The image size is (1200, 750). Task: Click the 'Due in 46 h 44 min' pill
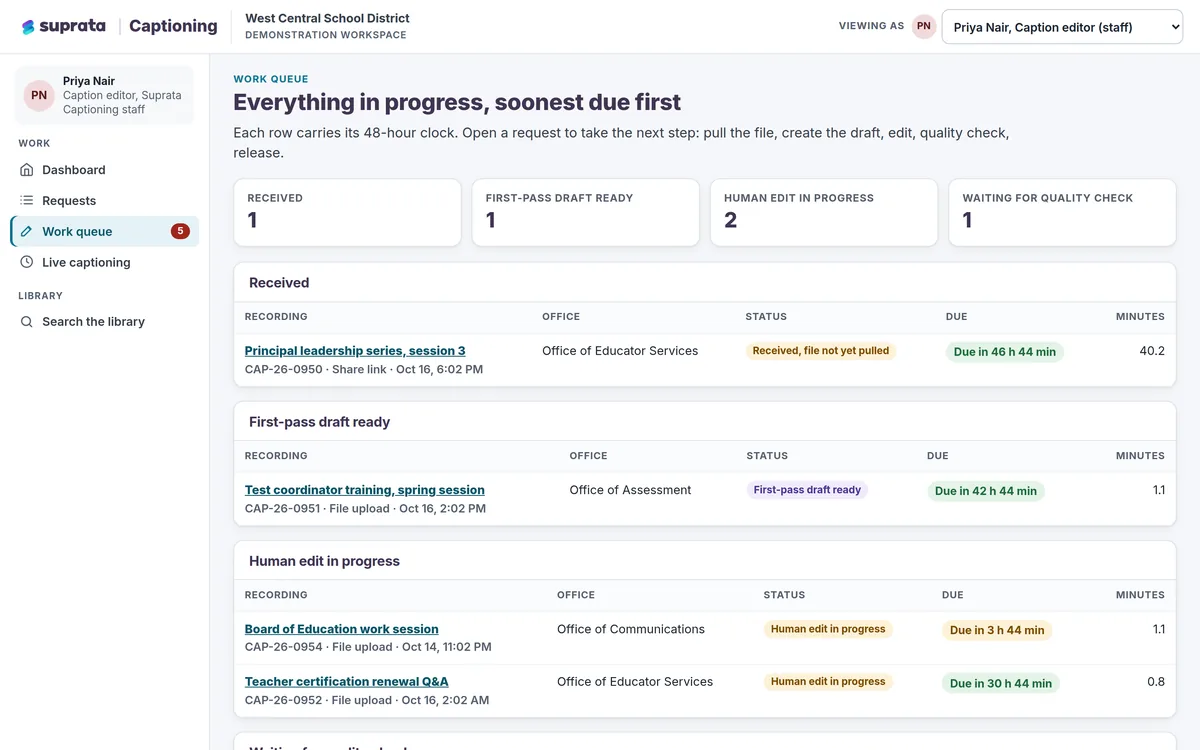click(x=1005, y=352)
